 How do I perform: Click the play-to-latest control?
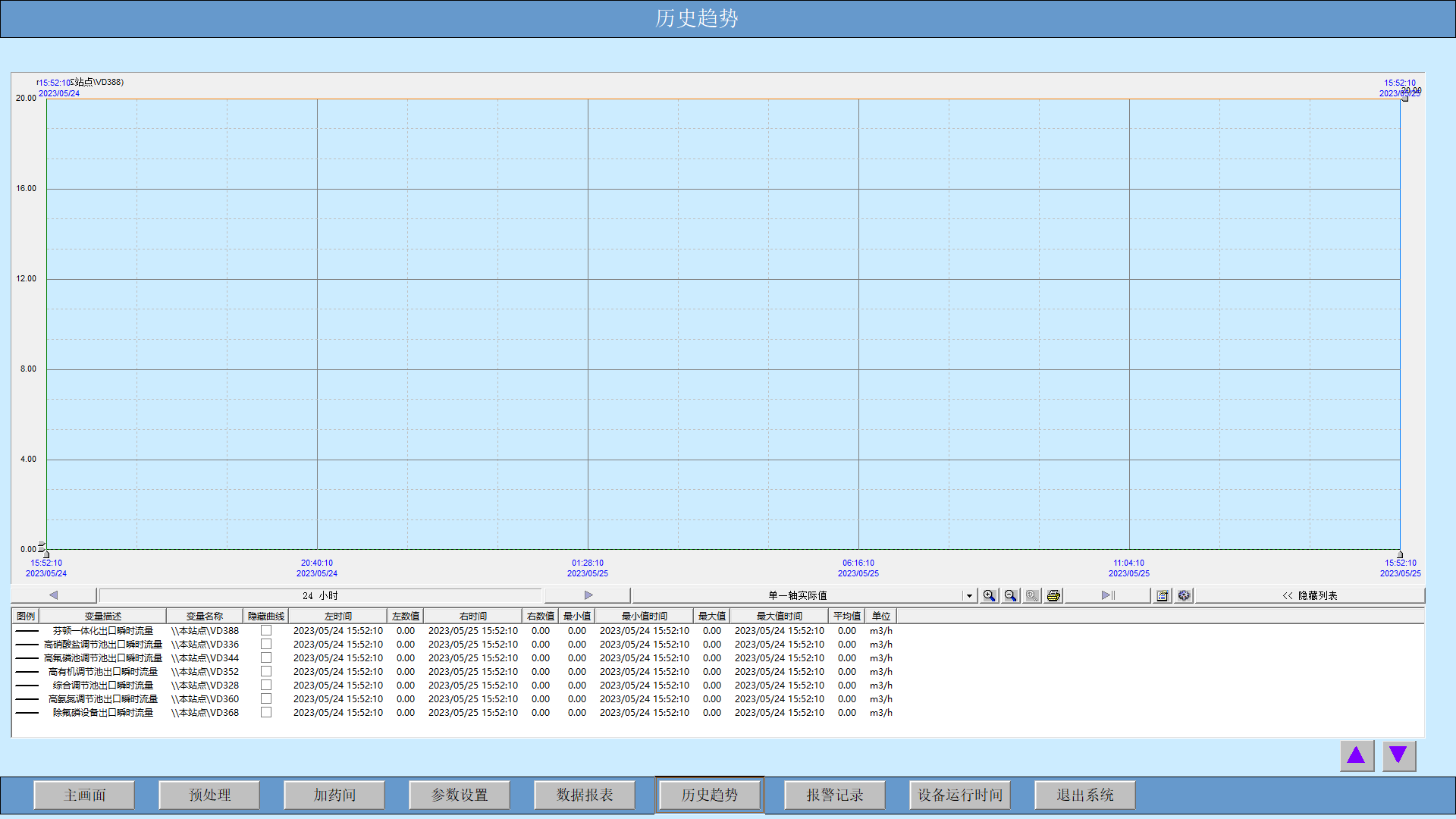click(1108, 595)
